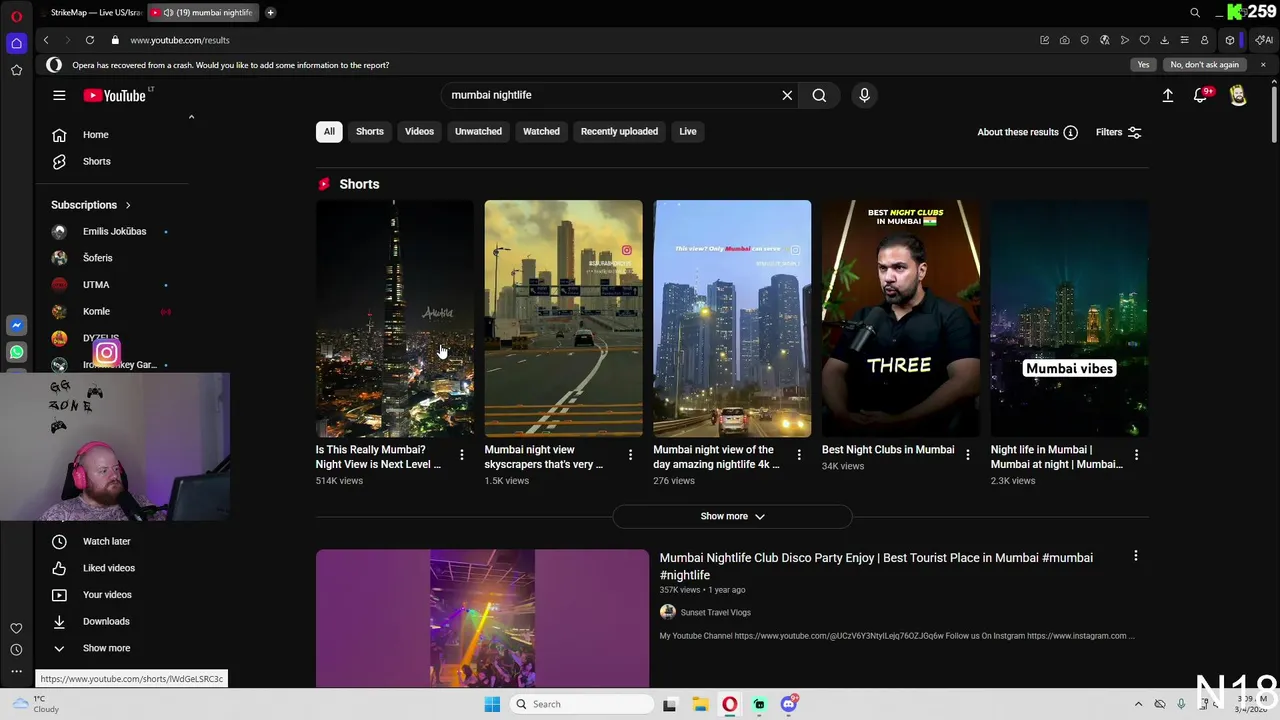Screen dimensions: 1280x720
Task: Open Mumbai Nightlife Club Disco video thumbnail
Action: tap(482, 618)
